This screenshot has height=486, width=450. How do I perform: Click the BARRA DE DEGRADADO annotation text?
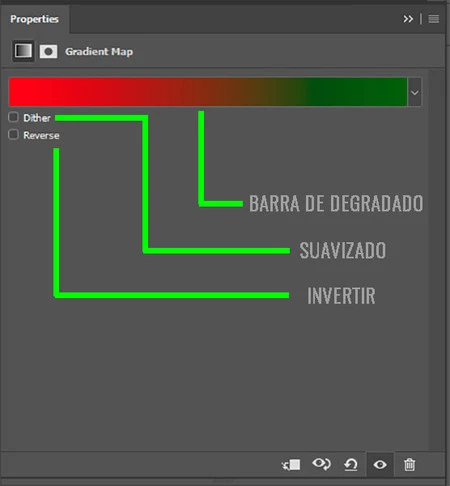(x=336, y=203)
